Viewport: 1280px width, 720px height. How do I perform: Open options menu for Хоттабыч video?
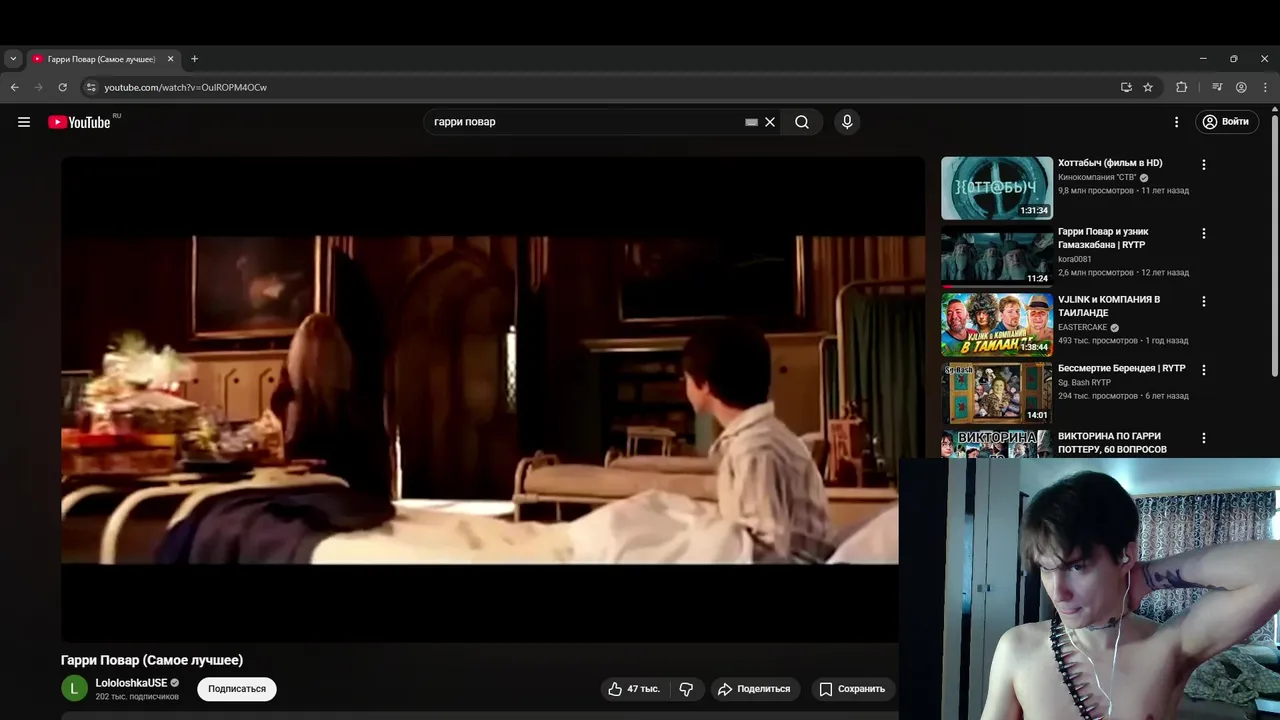(x=1204, y=165)
